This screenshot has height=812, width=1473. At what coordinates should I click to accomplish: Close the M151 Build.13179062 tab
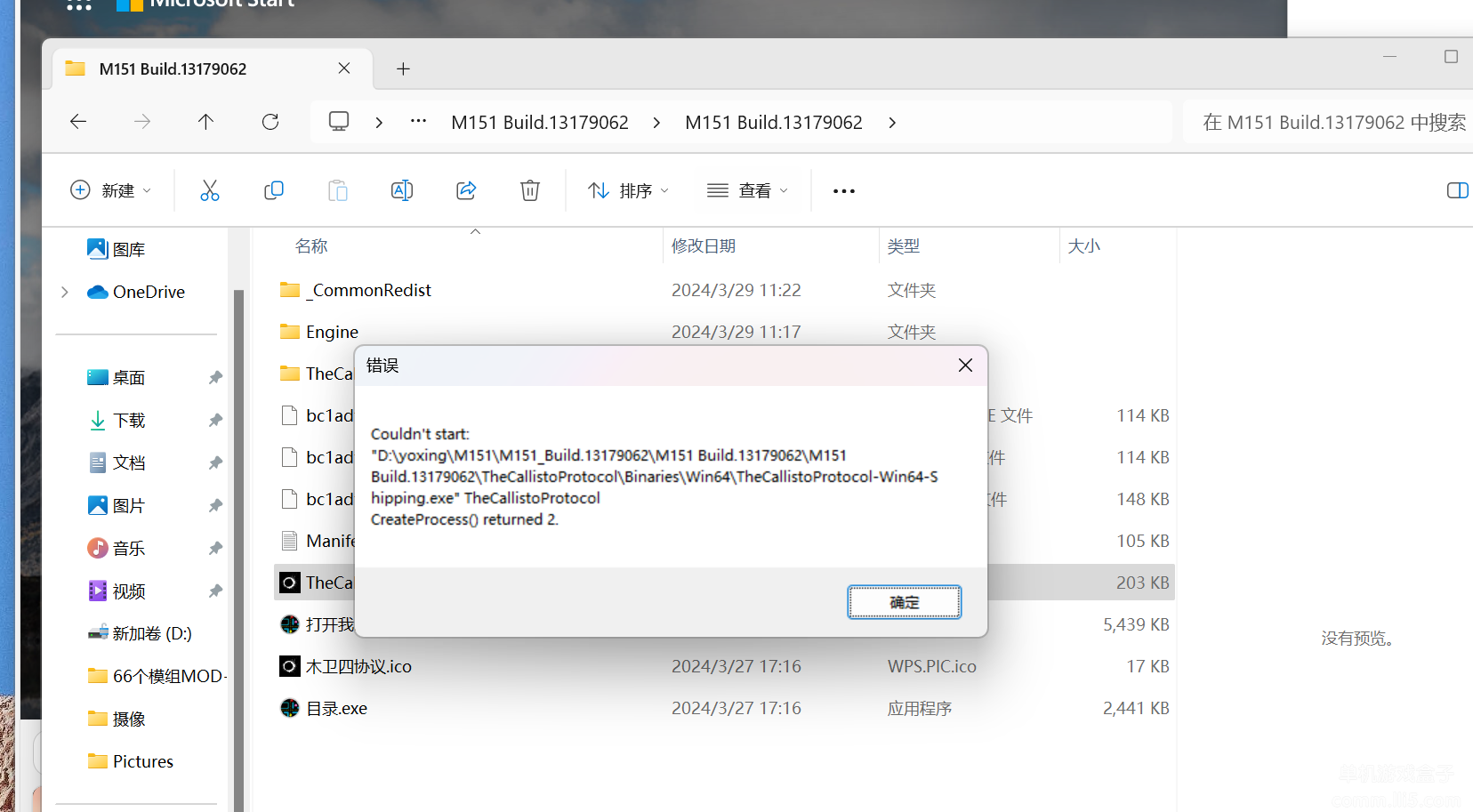click(344, 68)
